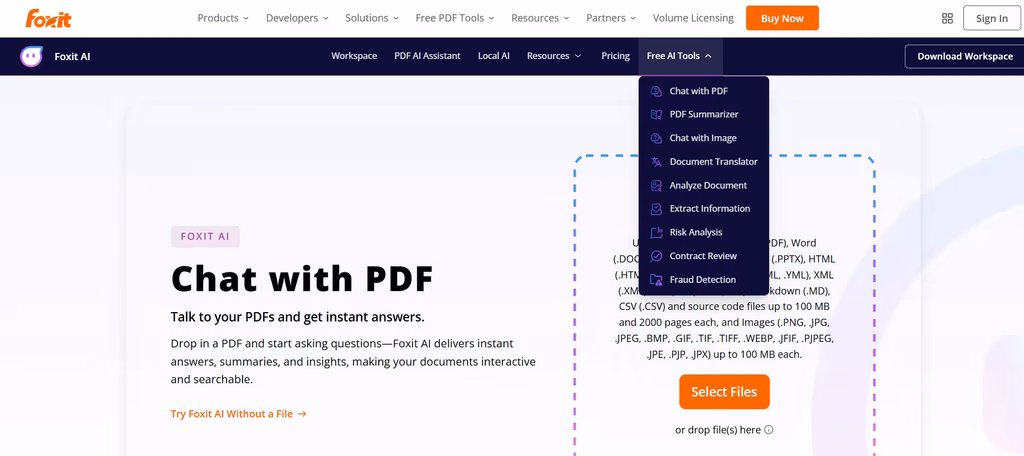
Task: Click the Foxit AI brand text
Action: [x=72, y=56]
